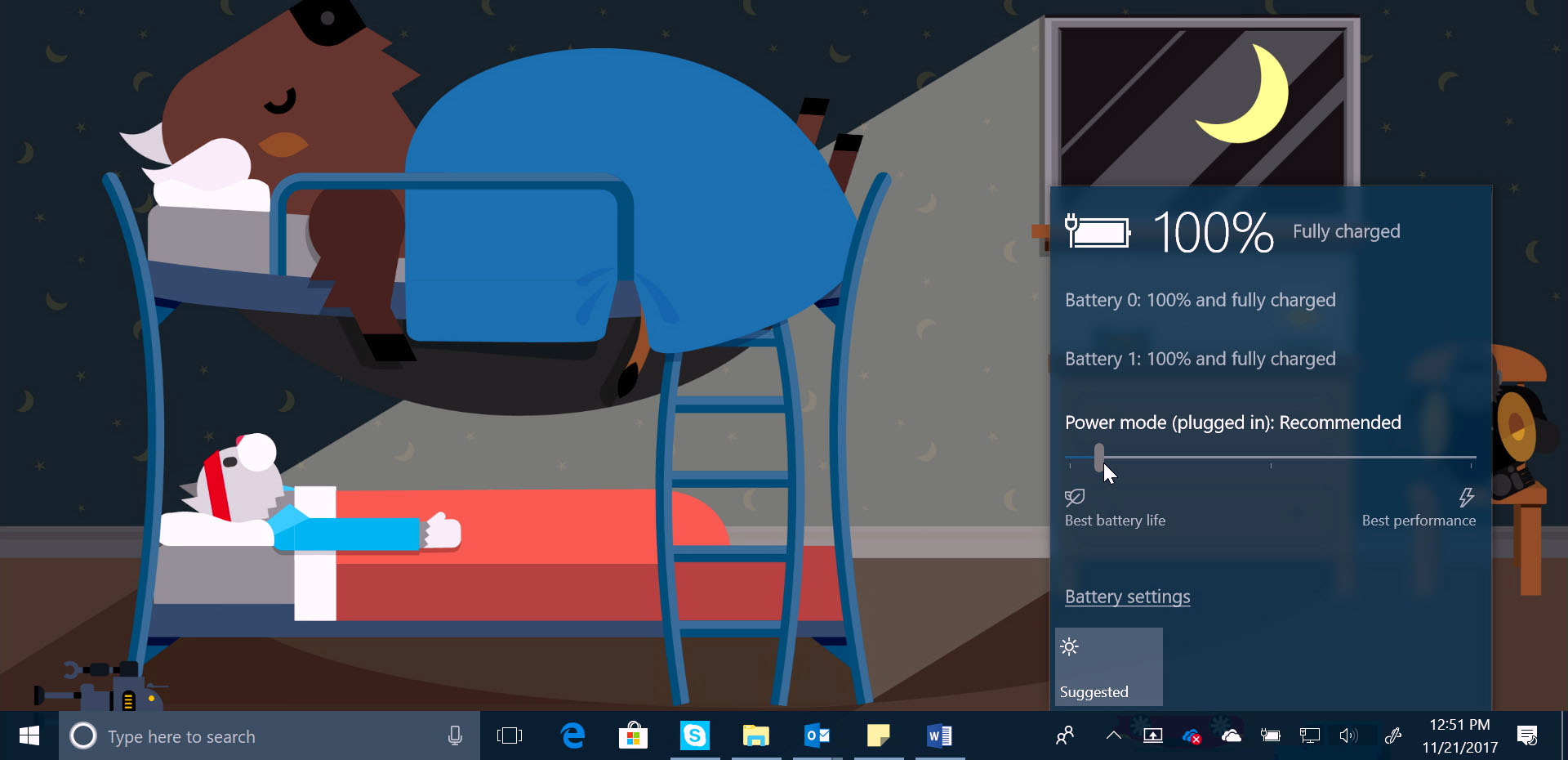This screenshot has height=760, width=1568.
Task: Open the OneDrive tray icon showing an error
Action: point(1192,736)
